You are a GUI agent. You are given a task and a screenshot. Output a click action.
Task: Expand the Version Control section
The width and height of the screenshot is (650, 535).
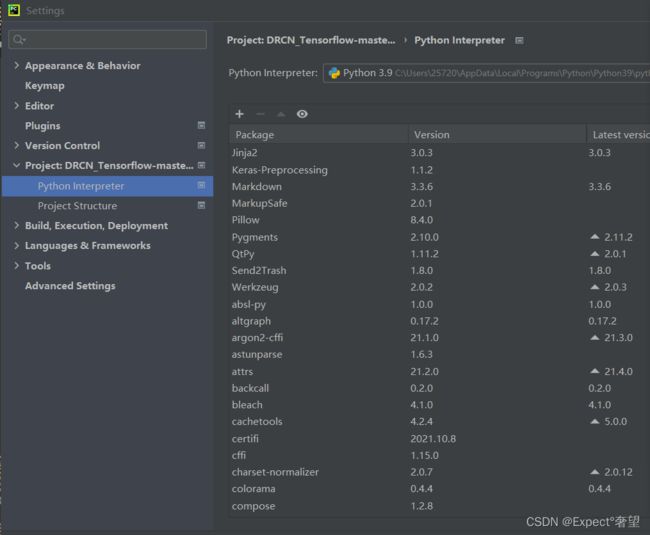pyautogui.click(x=16, y=145)
